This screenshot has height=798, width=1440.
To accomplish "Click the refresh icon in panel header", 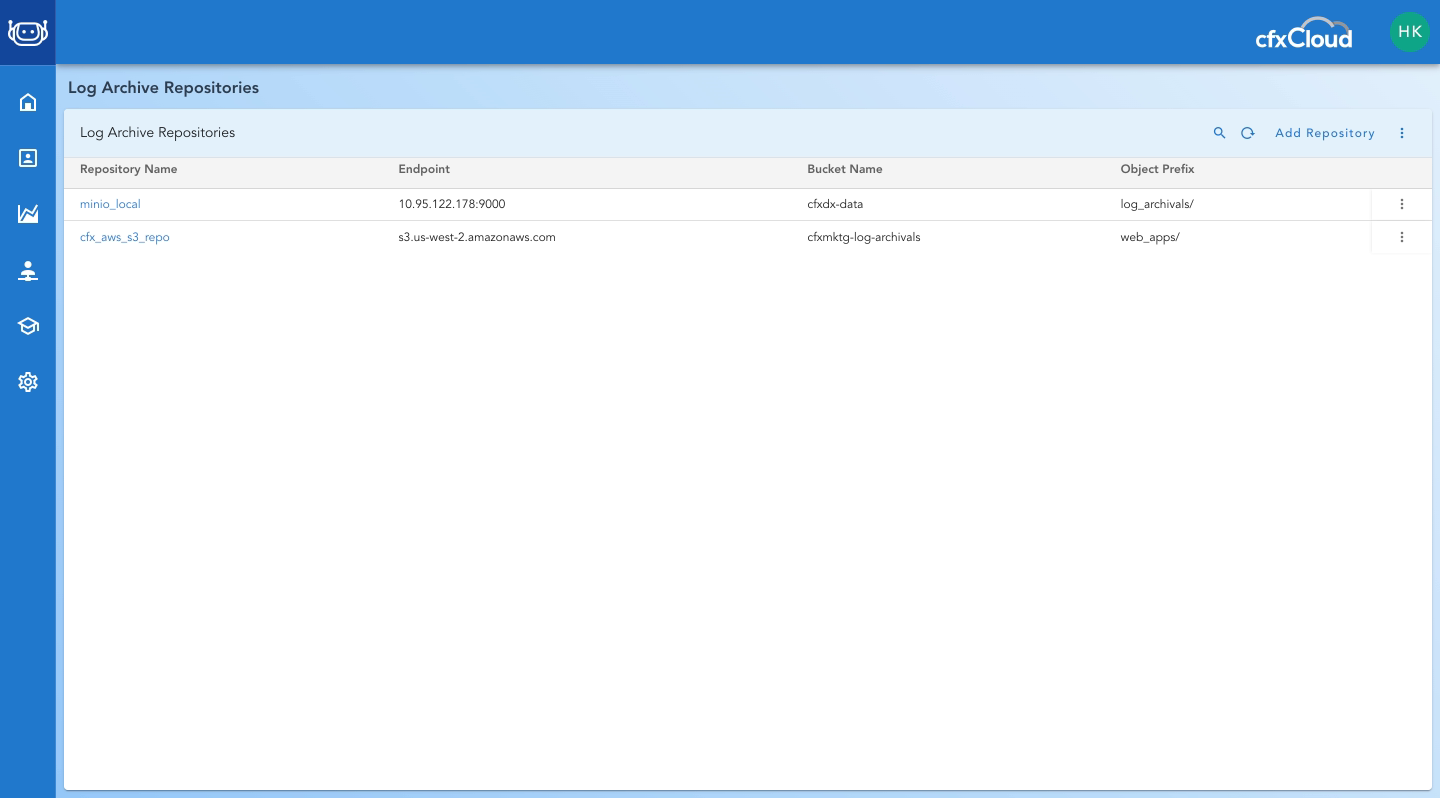I will click(1248, 133).
